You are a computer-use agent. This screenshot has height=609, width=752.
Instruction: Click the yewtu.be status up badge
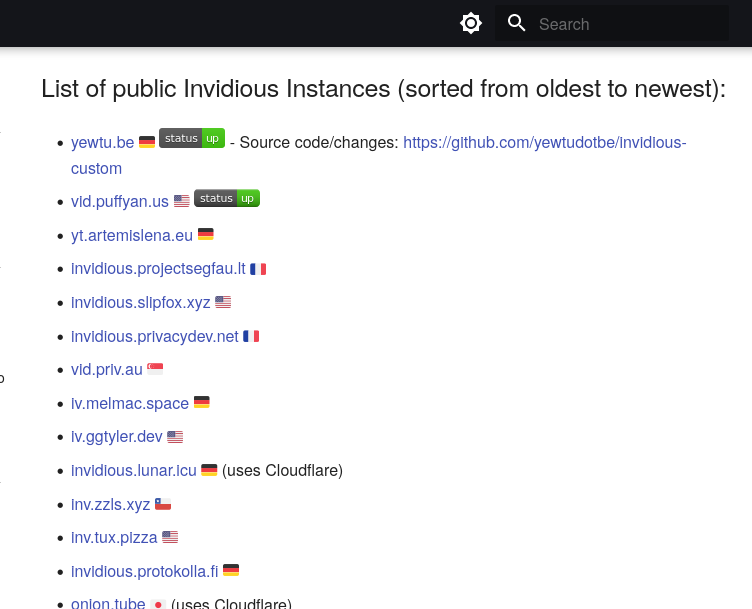coord(192,138)
